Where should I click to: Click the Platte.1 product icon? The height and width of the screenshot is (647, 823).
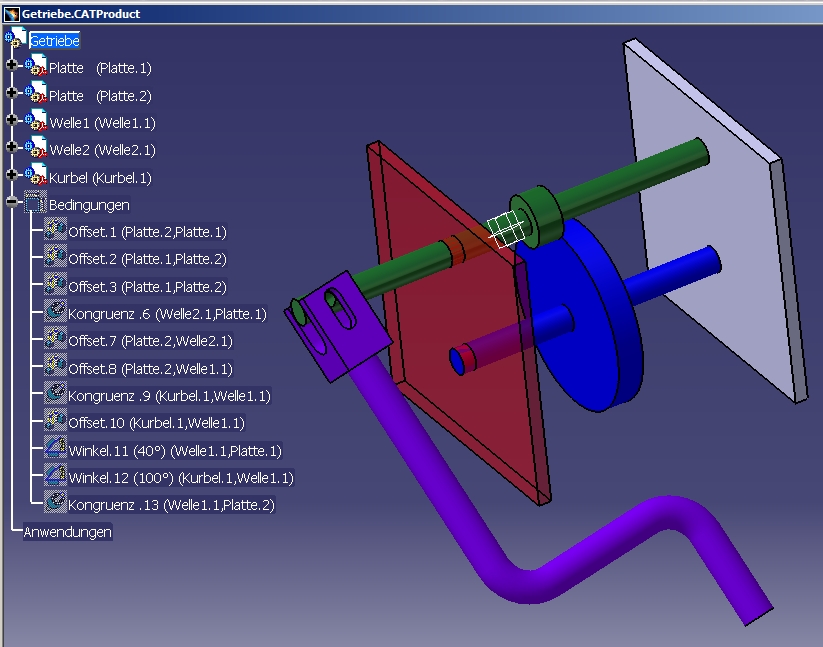click(x=36, y=66)
